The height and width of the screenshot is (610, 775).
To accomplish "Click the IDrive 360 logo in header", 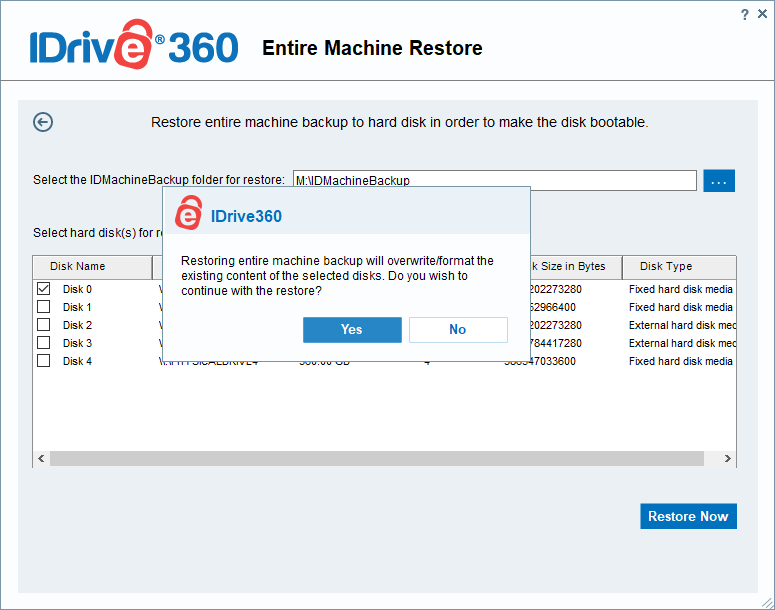I will [x=133, y=47].
